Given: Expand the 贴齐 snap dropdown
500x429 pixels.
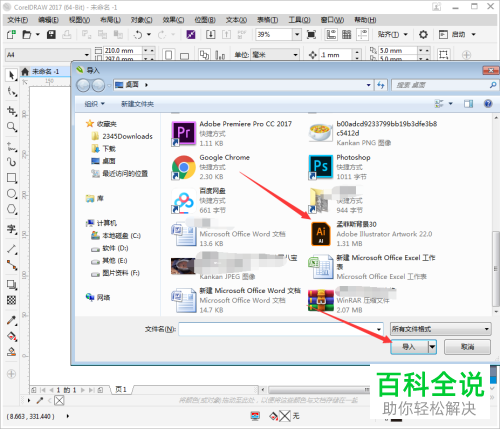Looking at the screenshot, I should click(406, 34).
